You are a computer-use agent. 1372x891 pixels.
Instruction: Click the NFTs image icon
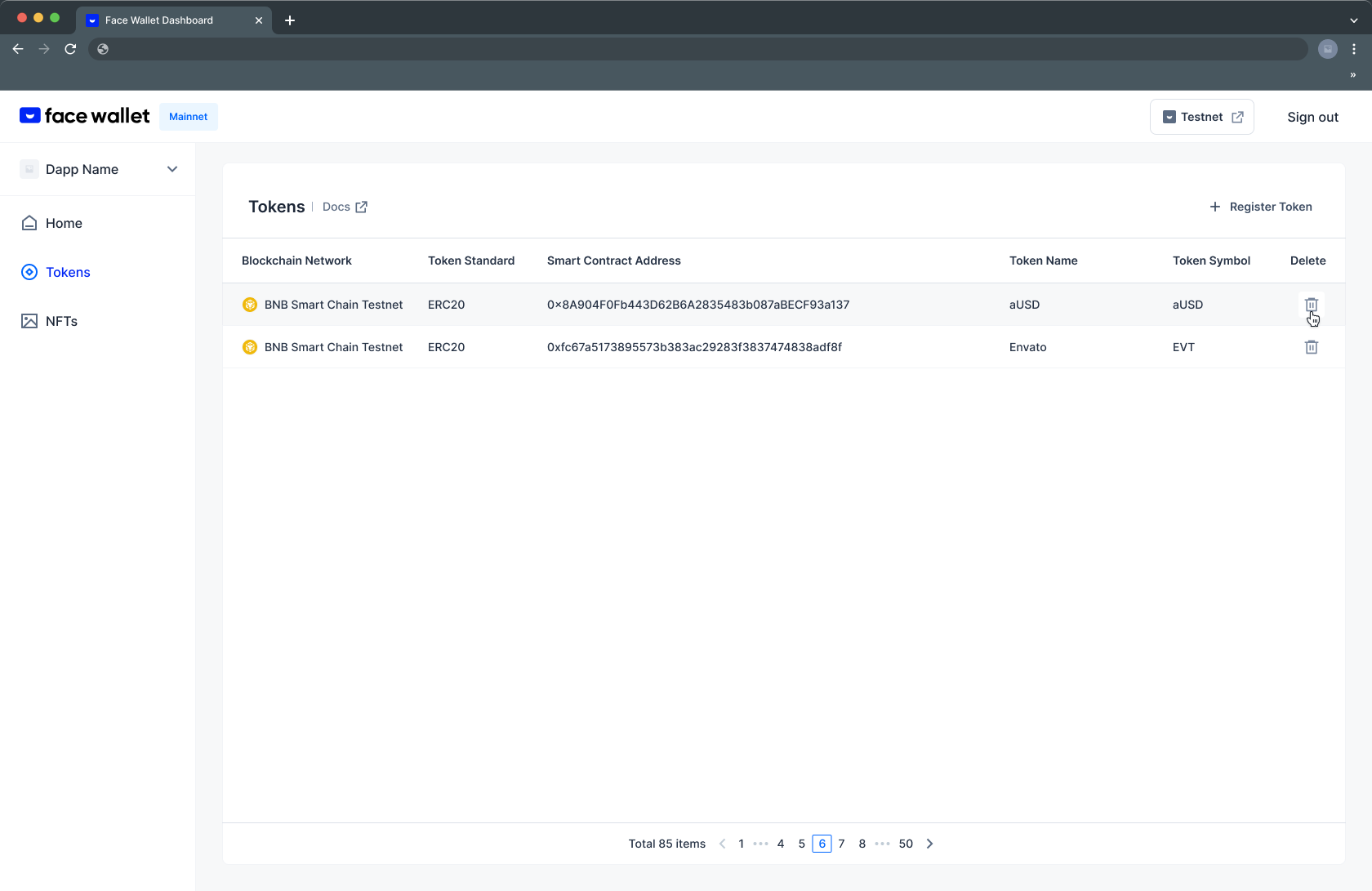tap(29, 321)
